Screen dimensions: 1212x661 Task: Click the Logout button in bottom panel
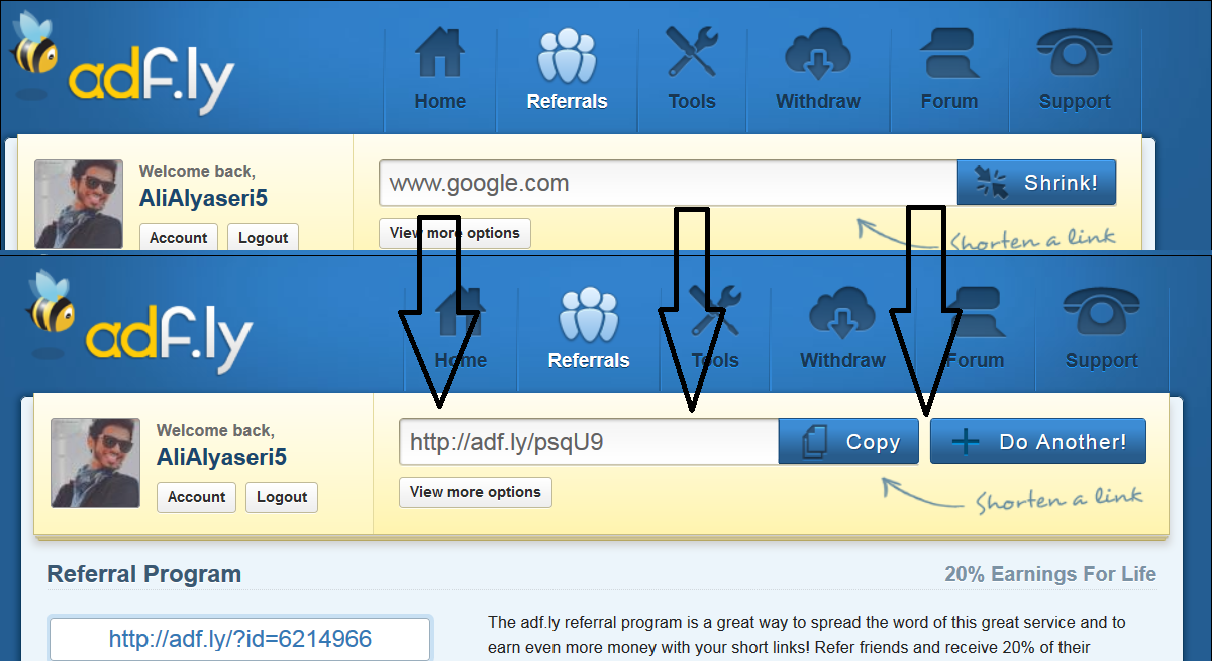click(282, 497)
